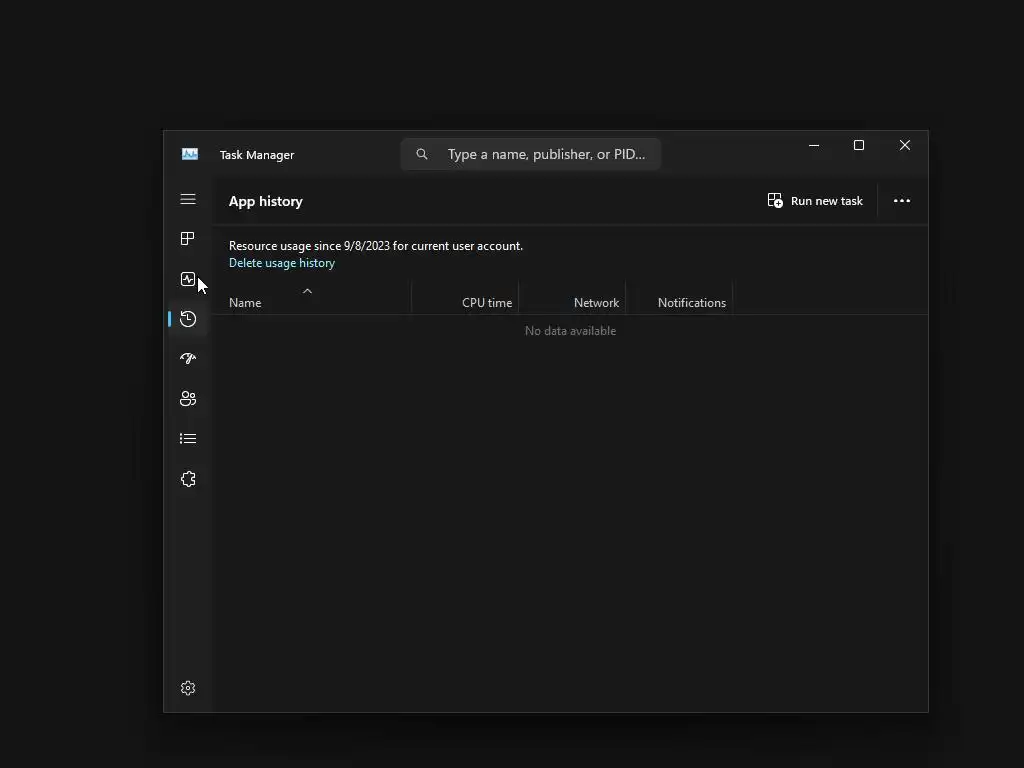This screenshot has width=1024, height=768.
Task: Select the App history sidebar icon
Action: (x=187, y=319)
